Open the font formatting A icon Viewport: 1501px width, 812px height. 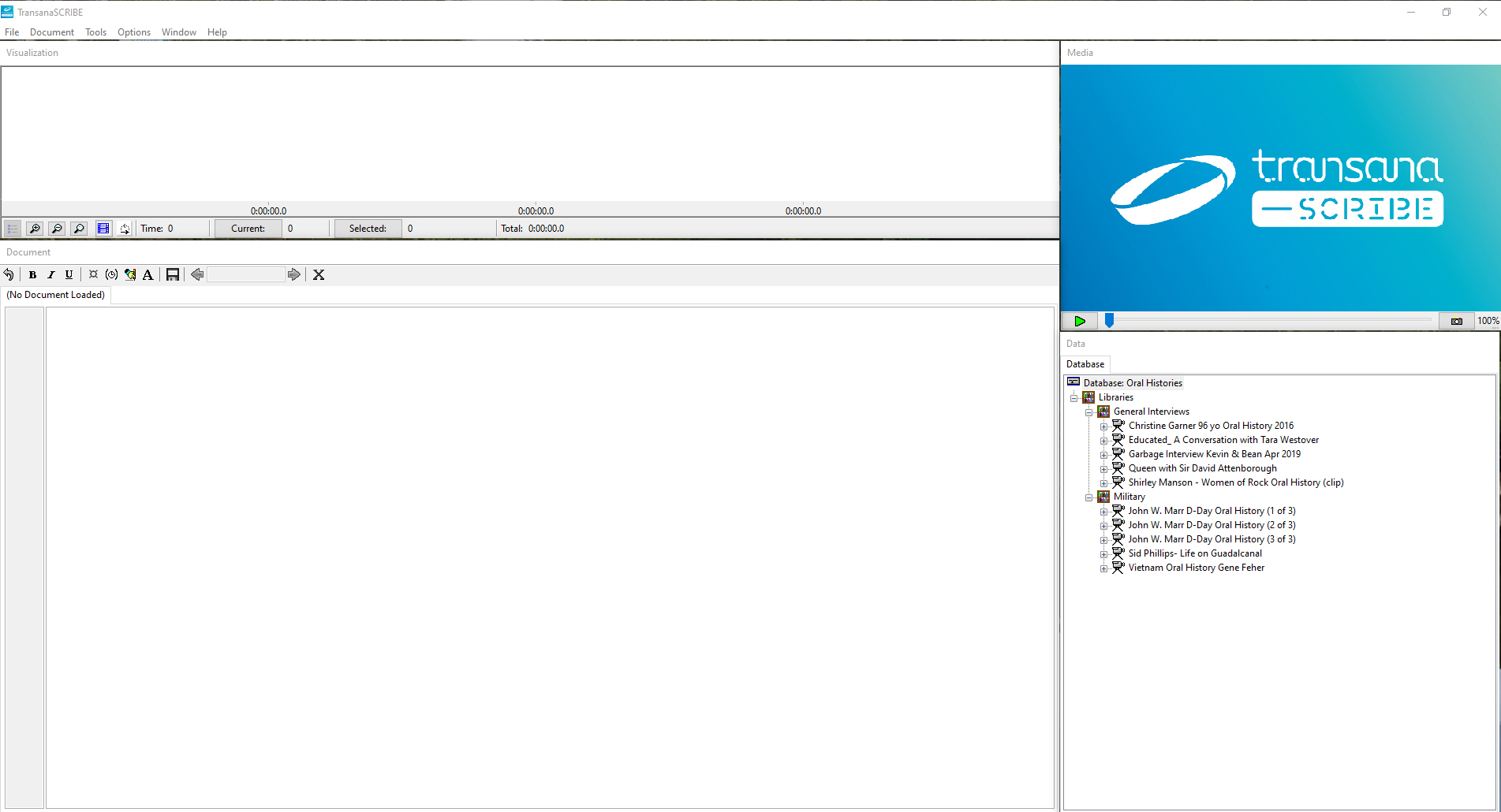(147, 274)
